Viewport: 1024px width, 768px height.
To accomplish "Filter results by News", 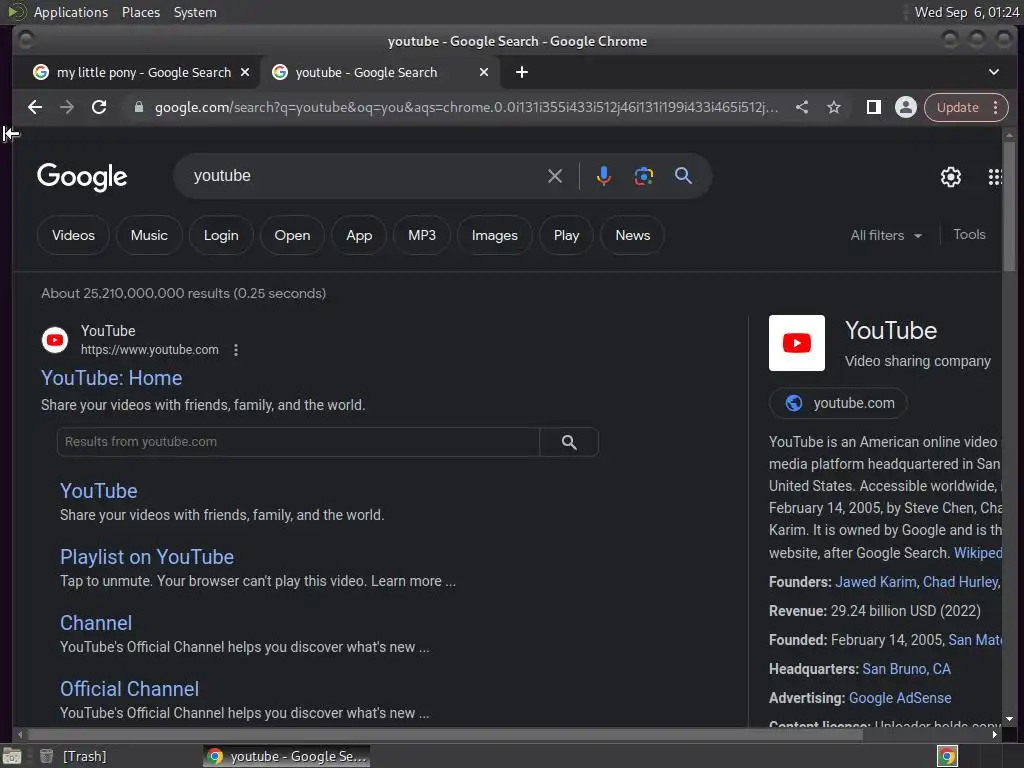I will (x=633, y=235).
